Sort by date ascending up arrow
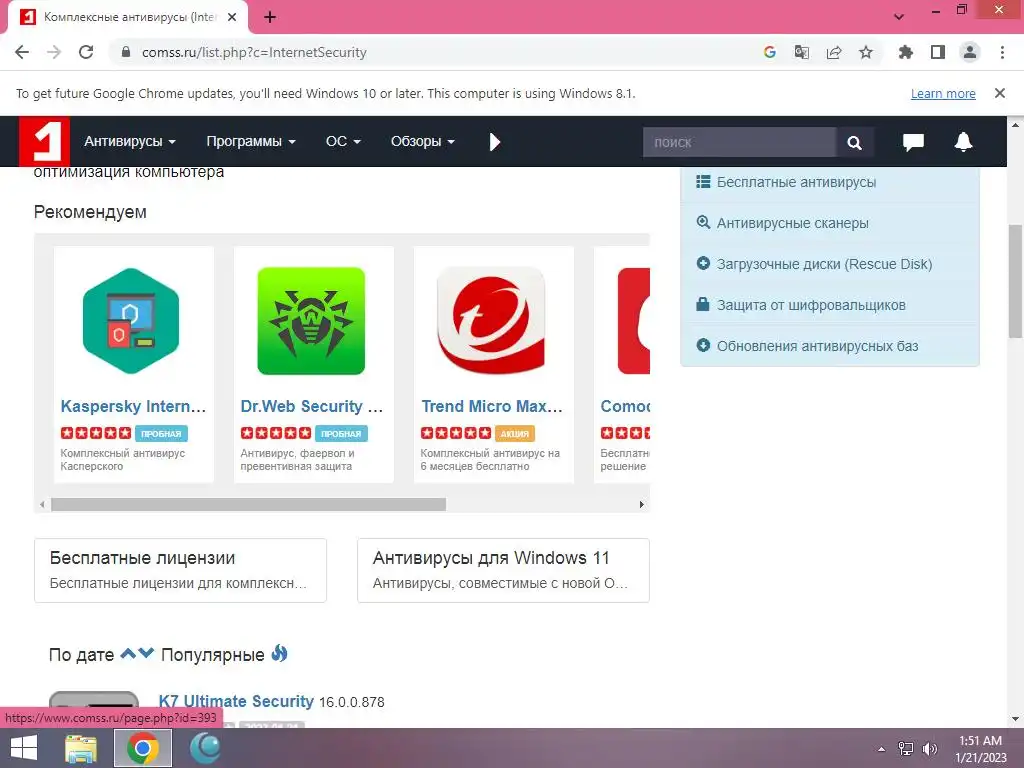Image resolution: width=1024 pixels, height=768 pixels. pyautogui.click(x=128, y=653)
